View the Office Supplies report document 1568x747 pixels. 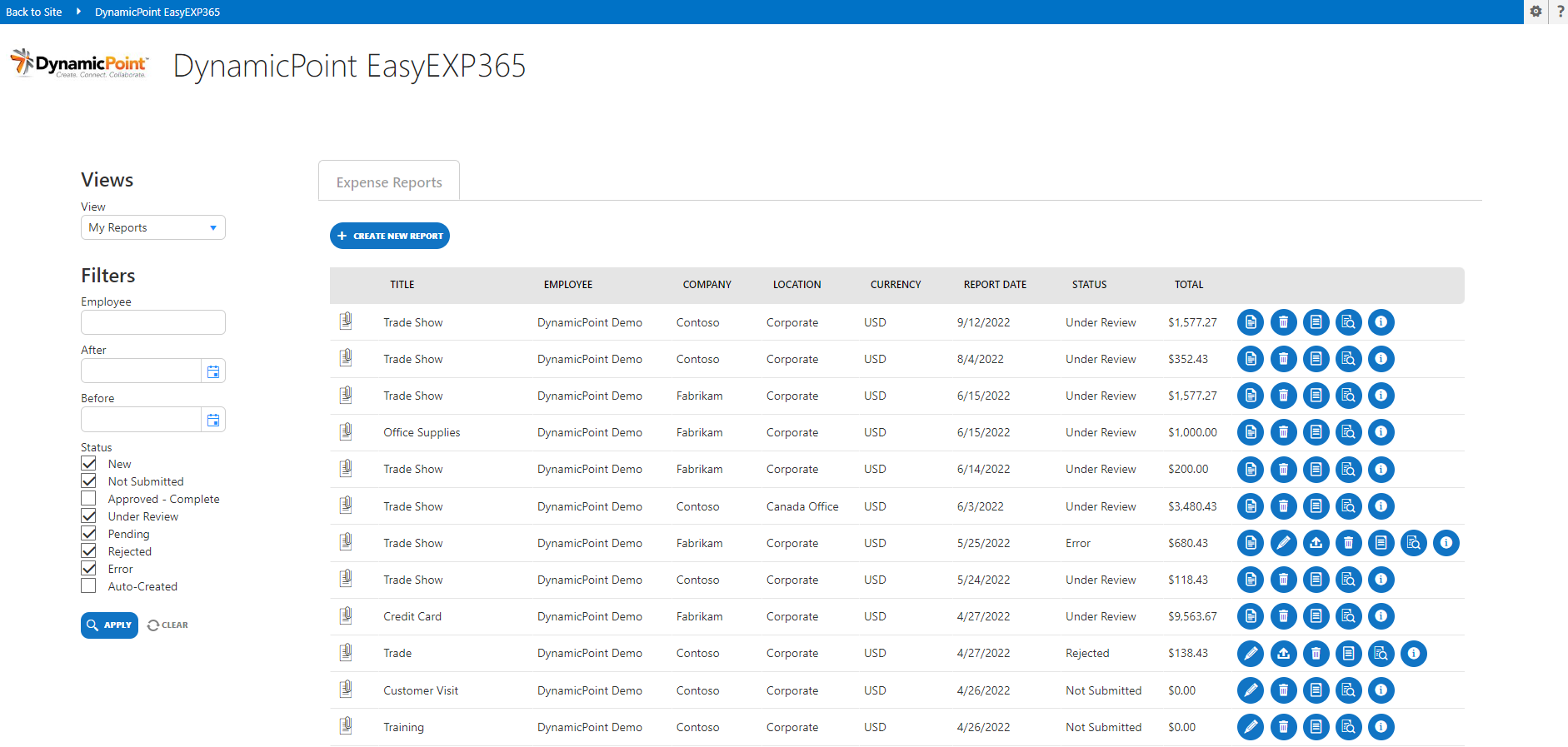tap(1251, 432)
